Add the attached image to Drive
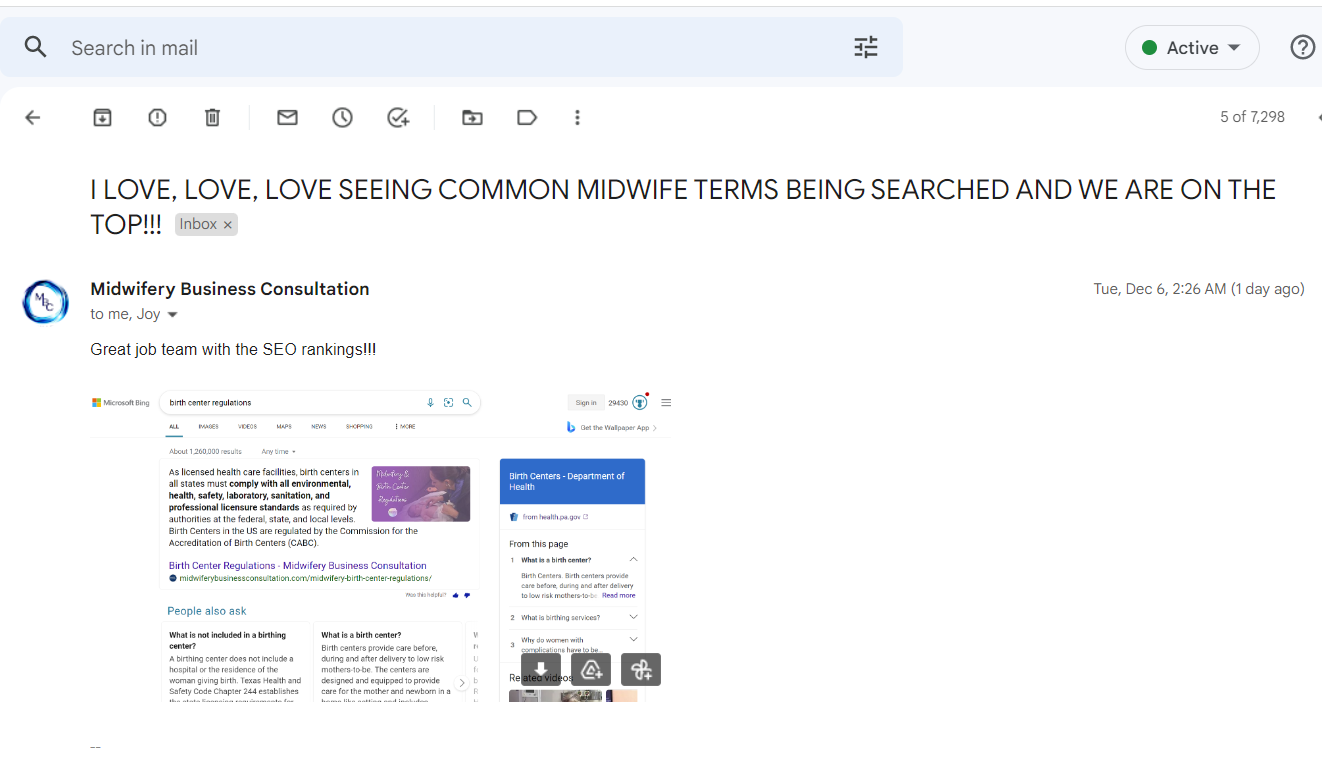This screenshot has width=1322, height=767. [x=591, y=670]
